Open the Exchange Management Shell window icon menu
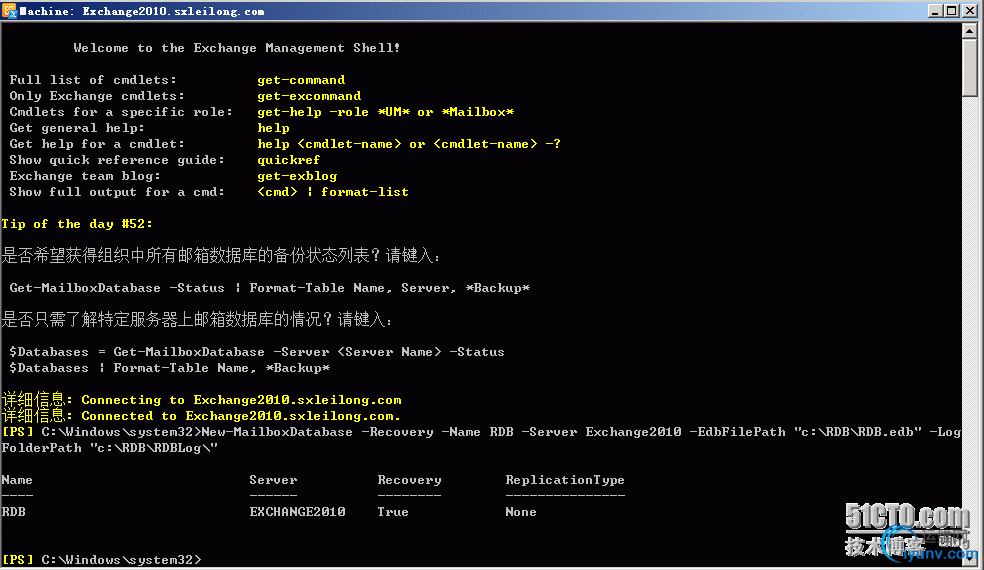 [x=9, y=11]
